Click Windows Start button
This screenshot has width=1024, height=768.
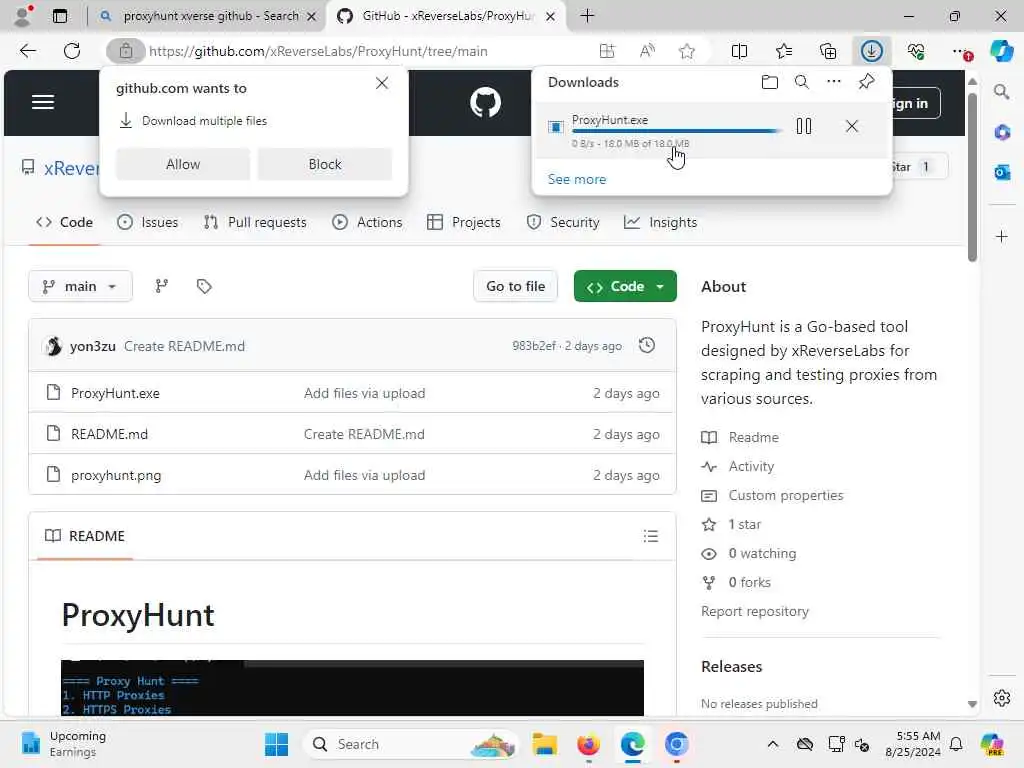click(276, 744)
